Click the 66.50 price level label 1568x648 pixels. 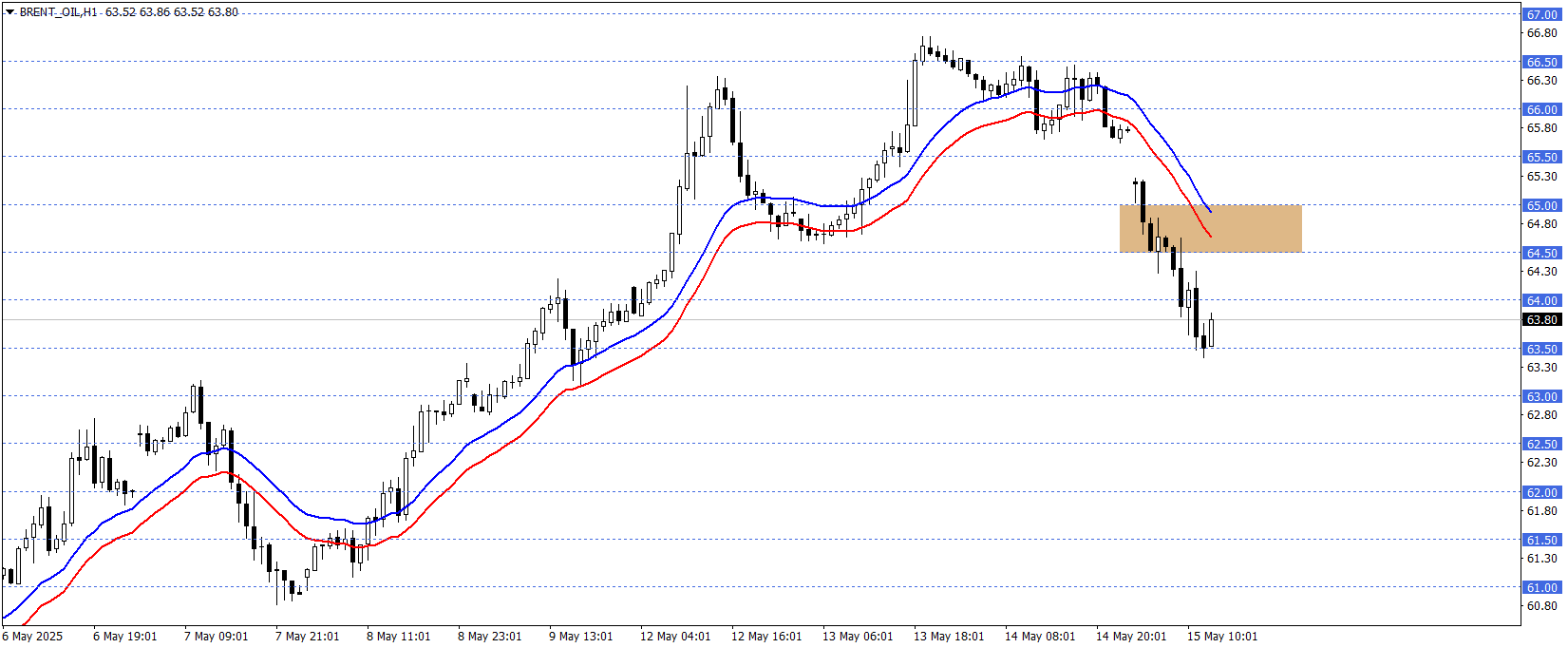tap(1542, 62)
